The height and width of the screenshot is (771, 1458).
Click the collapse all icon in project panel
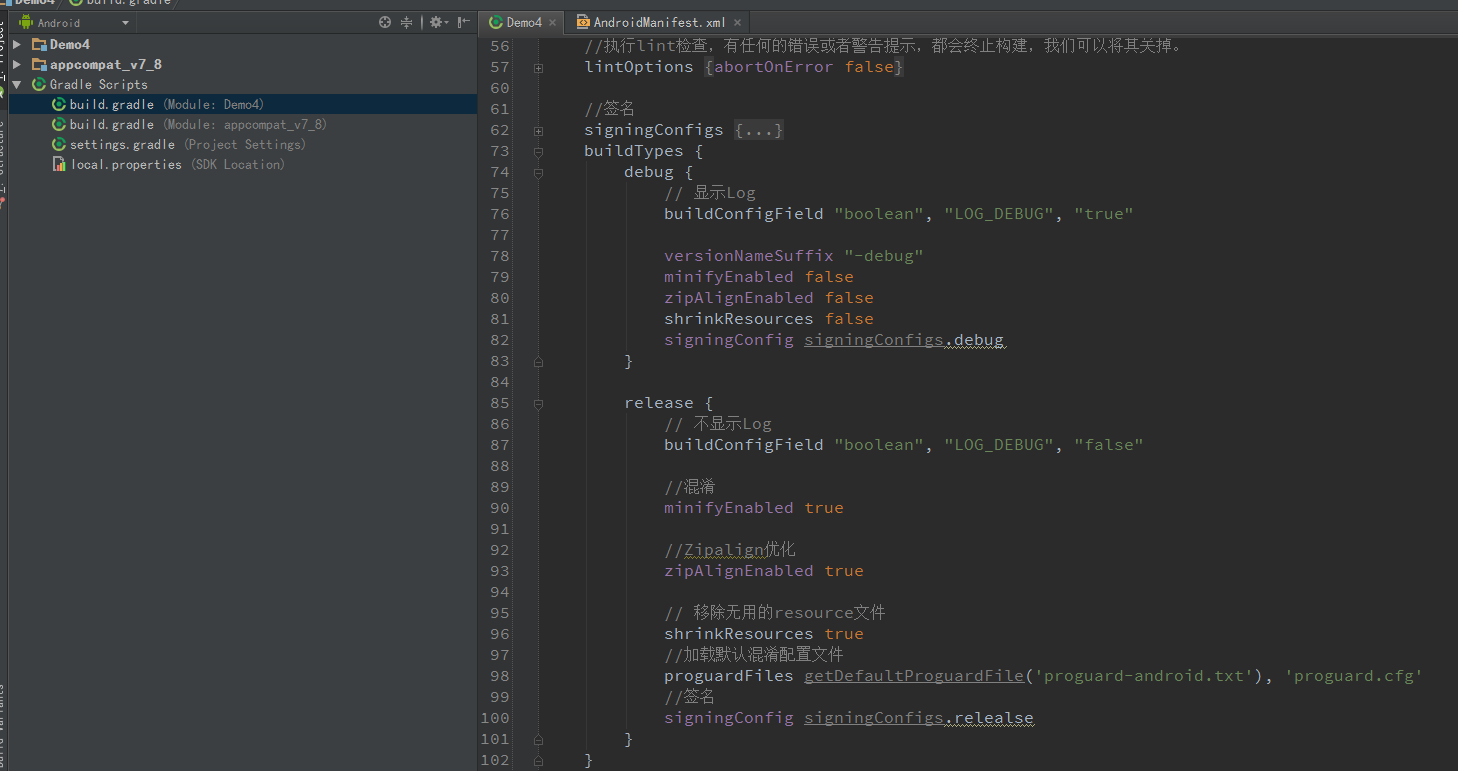click(x=407, y=22)
